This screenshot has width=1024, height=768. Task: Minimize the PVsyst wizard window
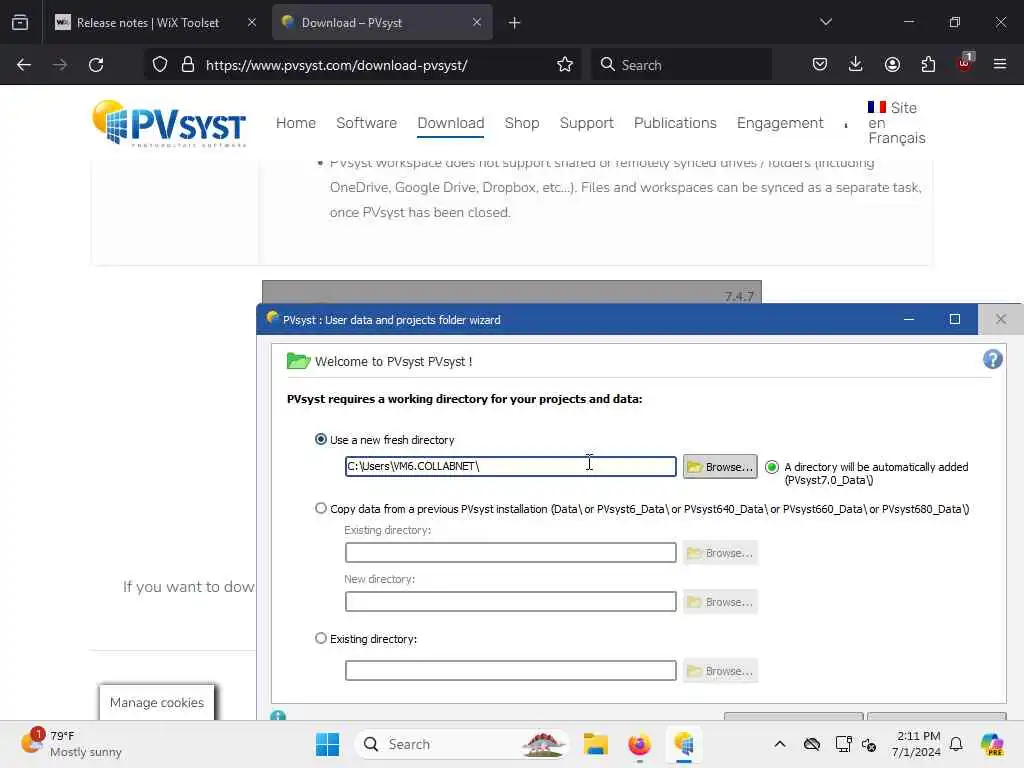pos(908,319)
